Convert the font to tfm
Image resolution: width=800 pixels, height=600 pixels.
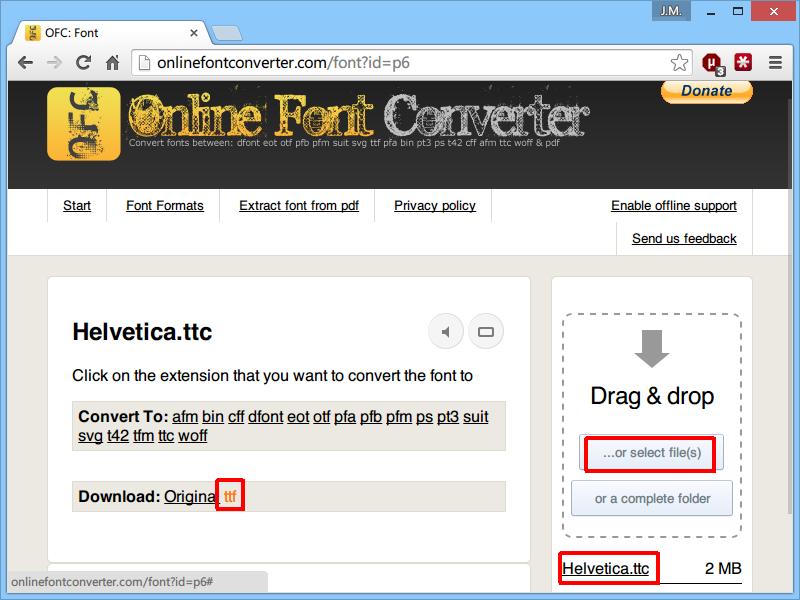pyautogui.click(x=143, y=436)
